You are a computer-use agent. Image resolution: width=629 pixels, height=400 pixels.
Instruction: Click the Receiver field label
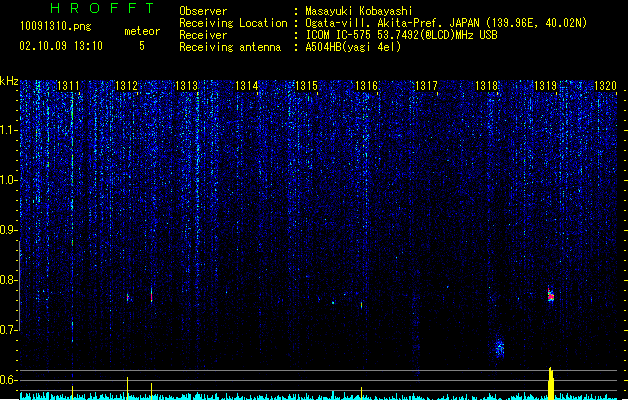(203, 35)
